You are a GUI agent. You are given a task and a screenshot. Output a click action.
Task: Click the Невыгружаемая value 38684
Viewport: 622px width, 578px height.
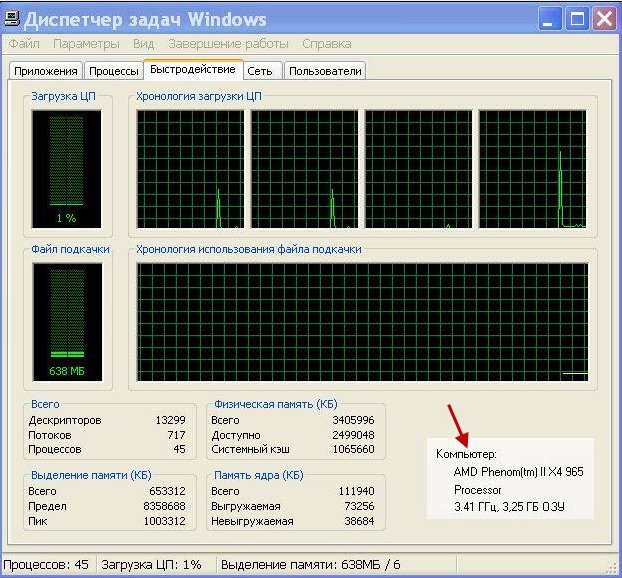[359, 521]
